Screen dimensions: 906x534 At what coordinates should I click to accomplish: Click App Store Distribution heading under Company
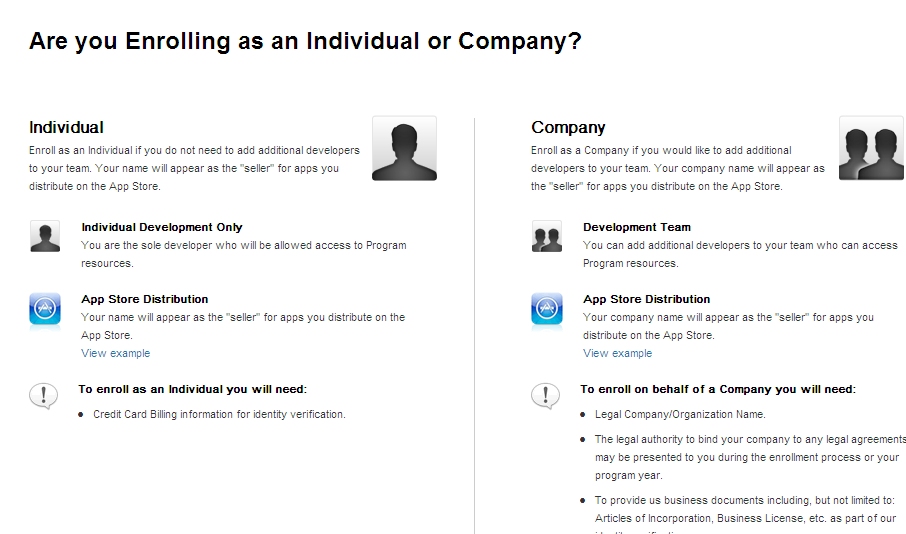pos(646,299)
